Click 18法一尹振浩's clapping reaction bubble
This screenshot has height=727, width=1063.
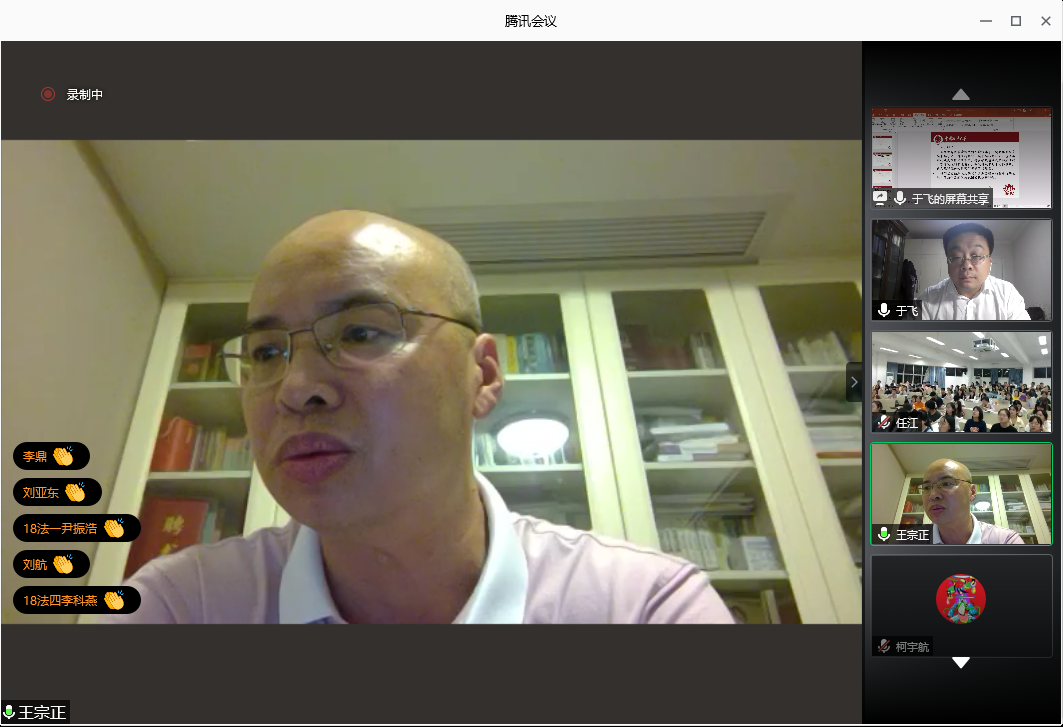(76, 528)
